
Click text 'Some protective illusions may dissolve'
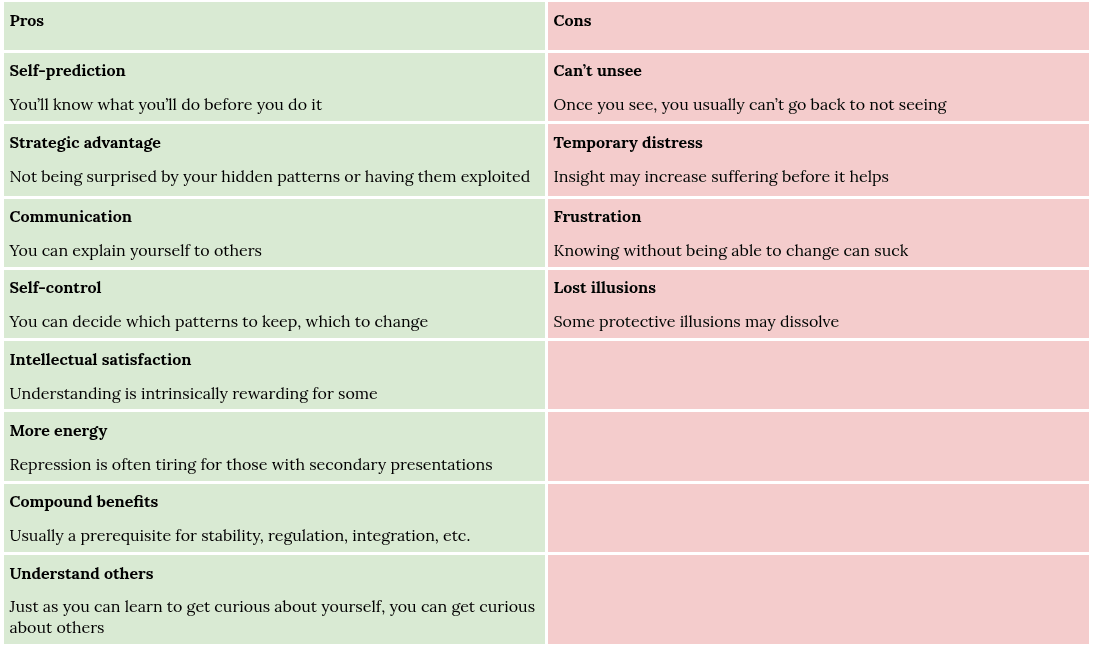coord(696,322)
